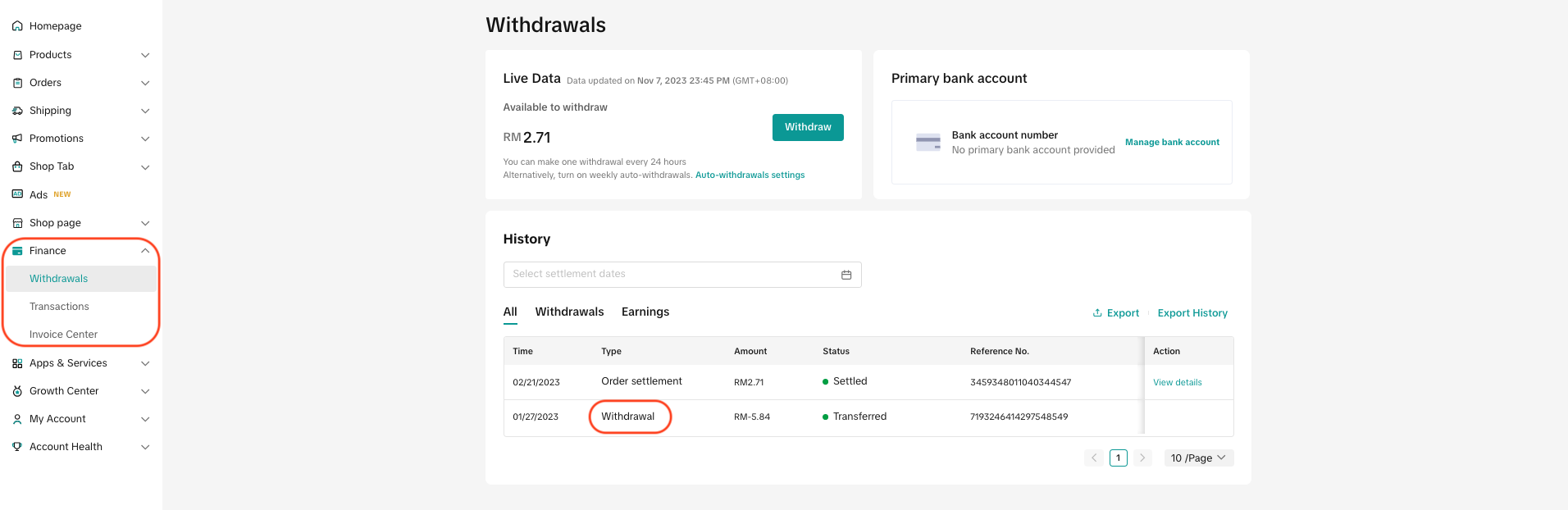Open the 10 /Page dropdown
The image size is (1568, 510).
pos(1198,458)
